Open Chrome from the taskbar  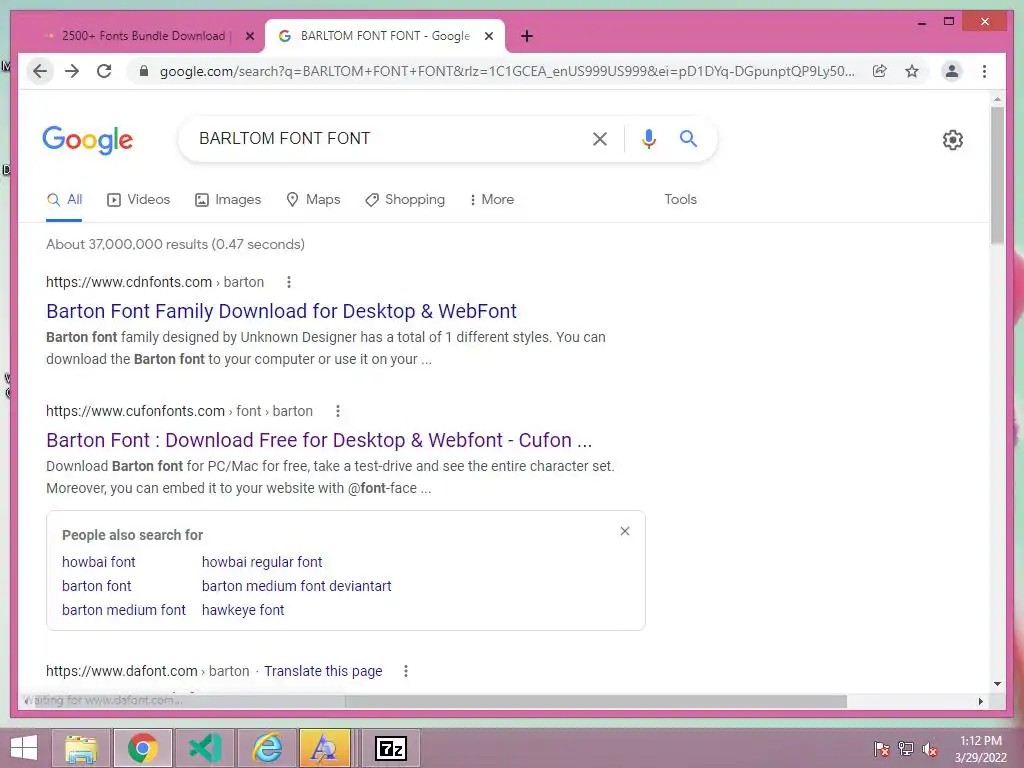(x=142, y=748)
